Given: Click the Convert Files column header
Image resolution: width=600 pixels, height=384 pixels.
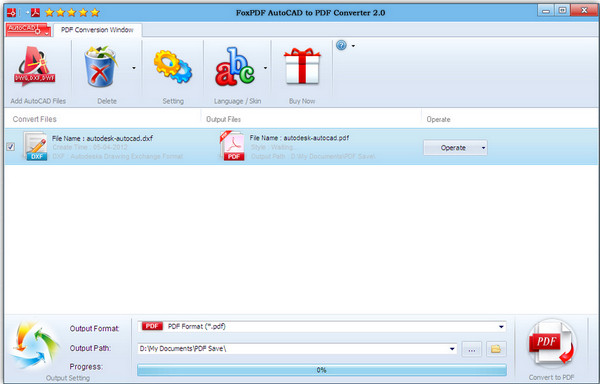Looking at the screenshot, I should pos(34,119).
